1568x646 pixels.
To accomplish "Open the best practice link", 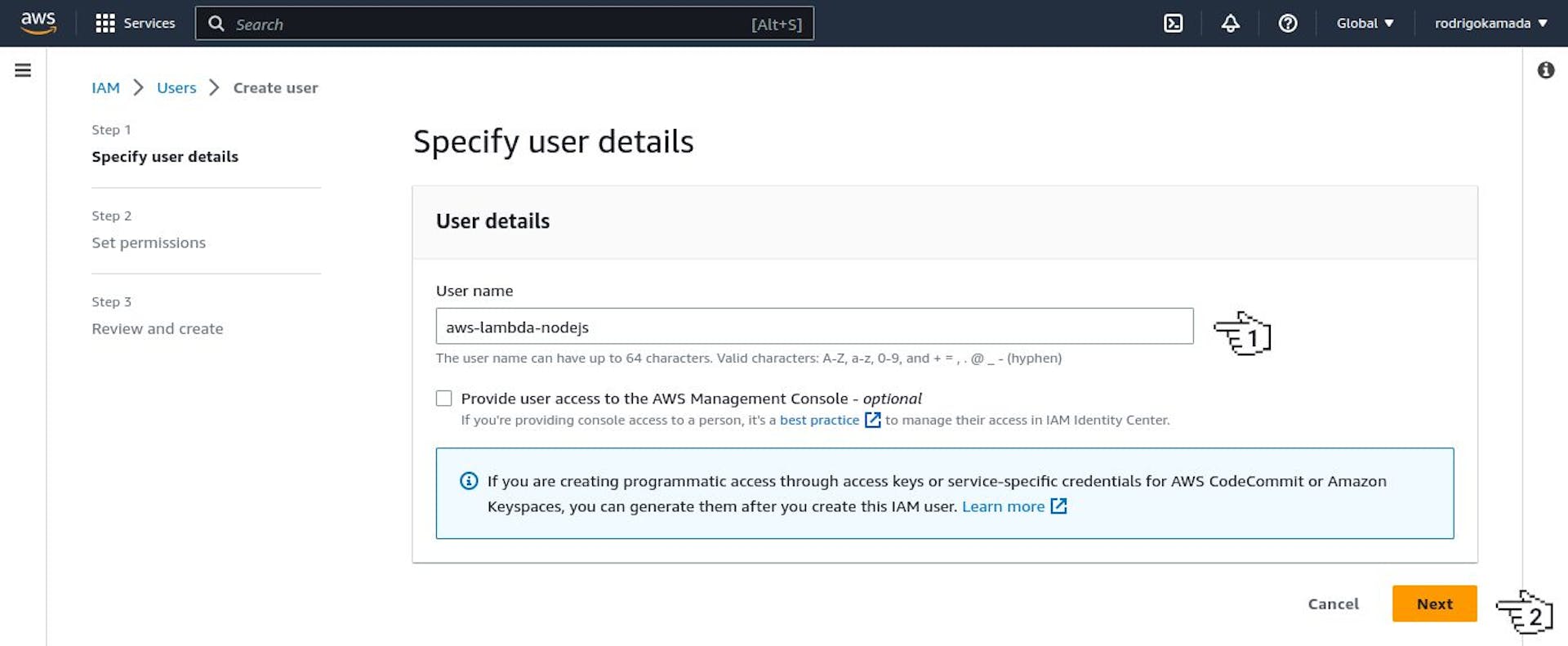I will [819, 420].
